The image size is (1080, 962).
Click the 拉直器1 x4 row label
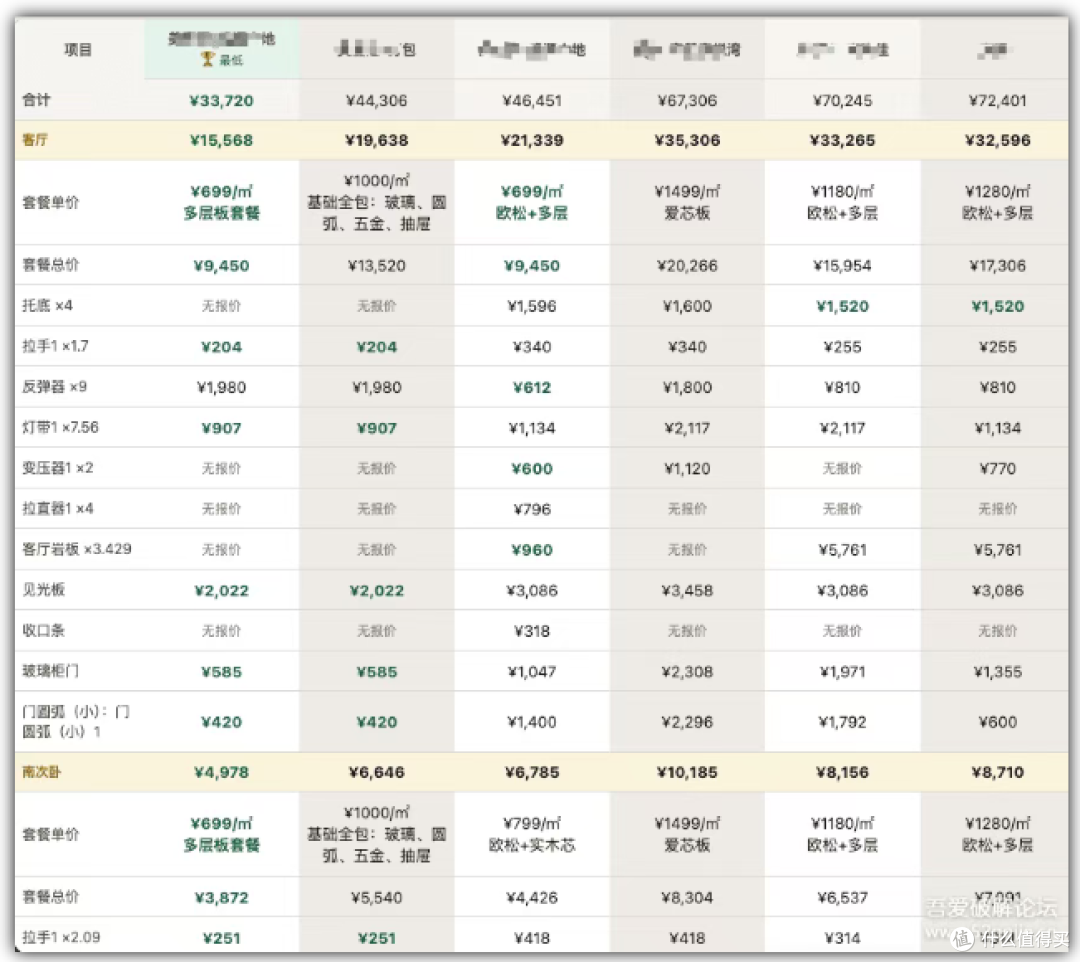58,508
